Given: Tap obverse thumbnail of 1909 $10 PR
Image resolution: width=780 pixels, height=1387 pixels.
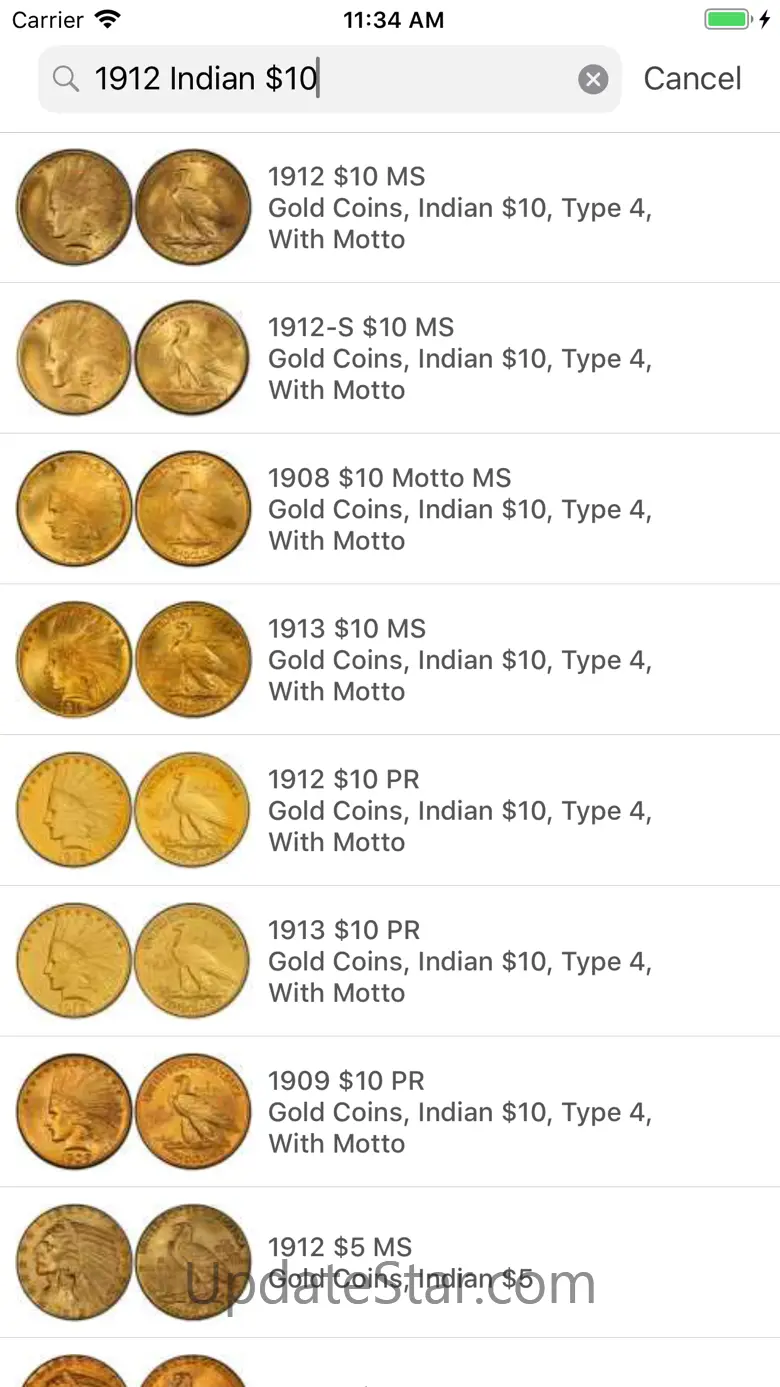Looking at the screenshot, I should point(74,1112).
